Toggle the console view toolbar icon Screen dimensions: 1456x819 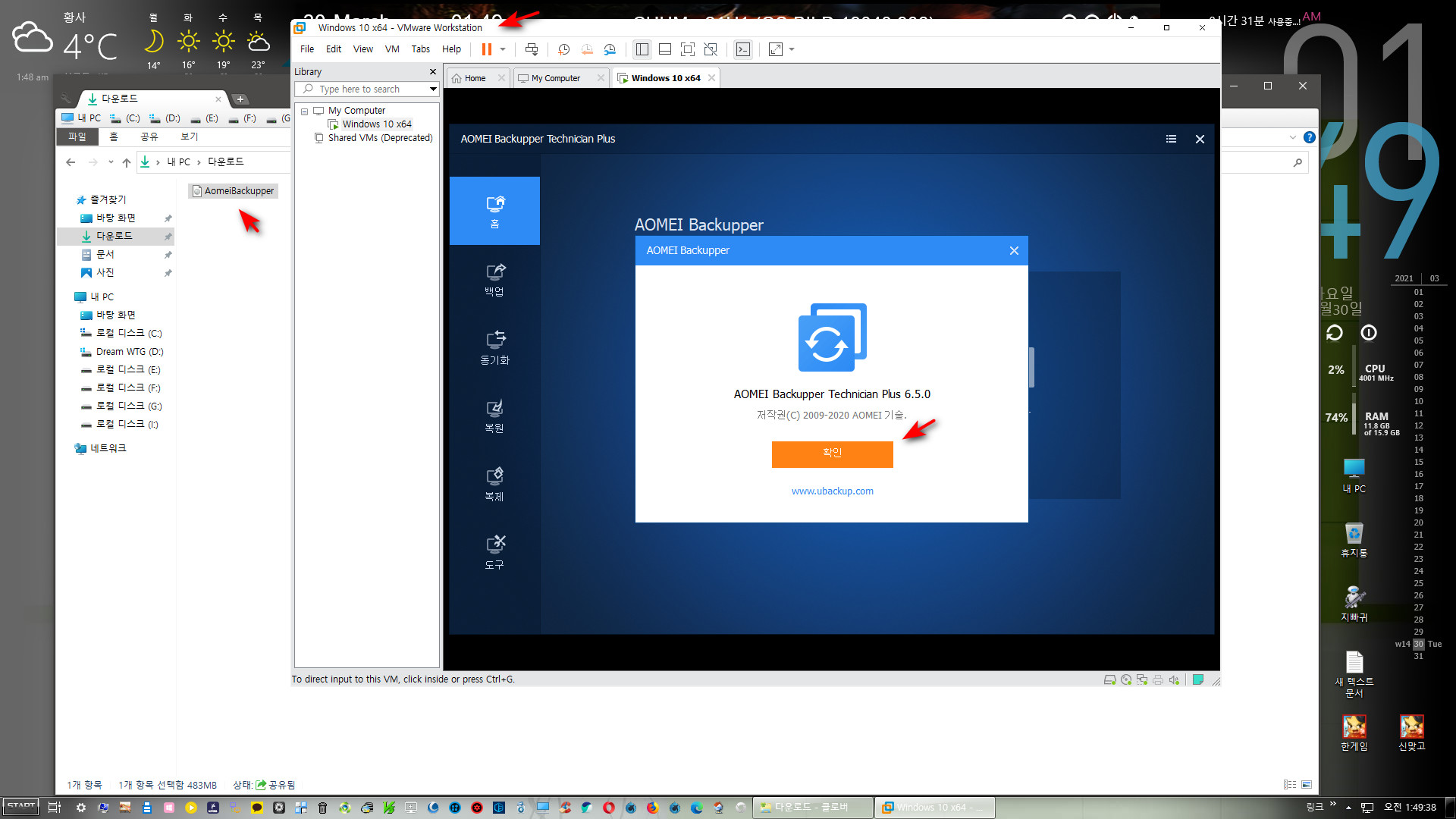pos(743,49)
